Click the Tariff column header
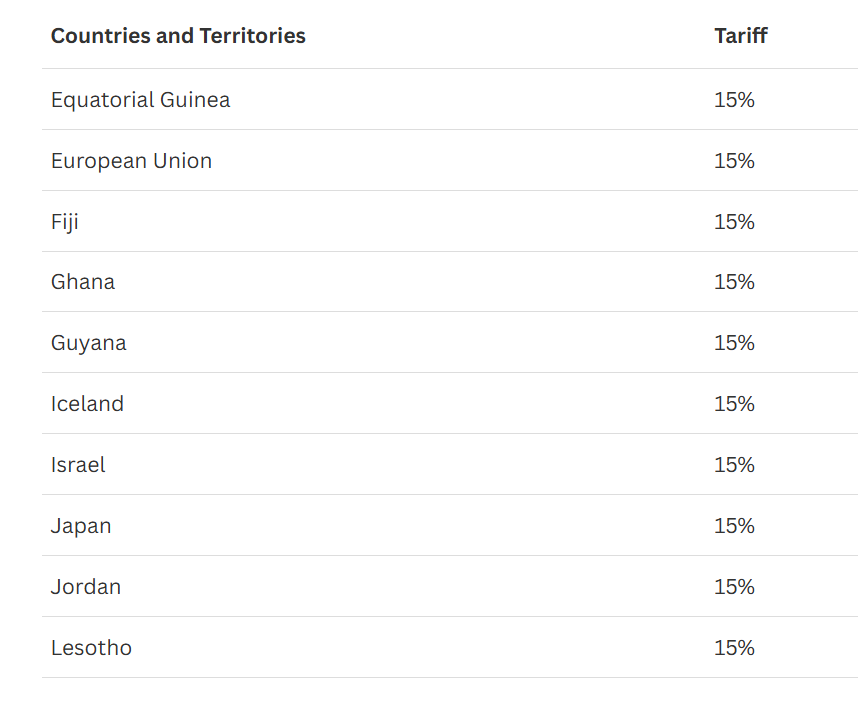Viewport: 858px width, 709px height. pos(741,36)
